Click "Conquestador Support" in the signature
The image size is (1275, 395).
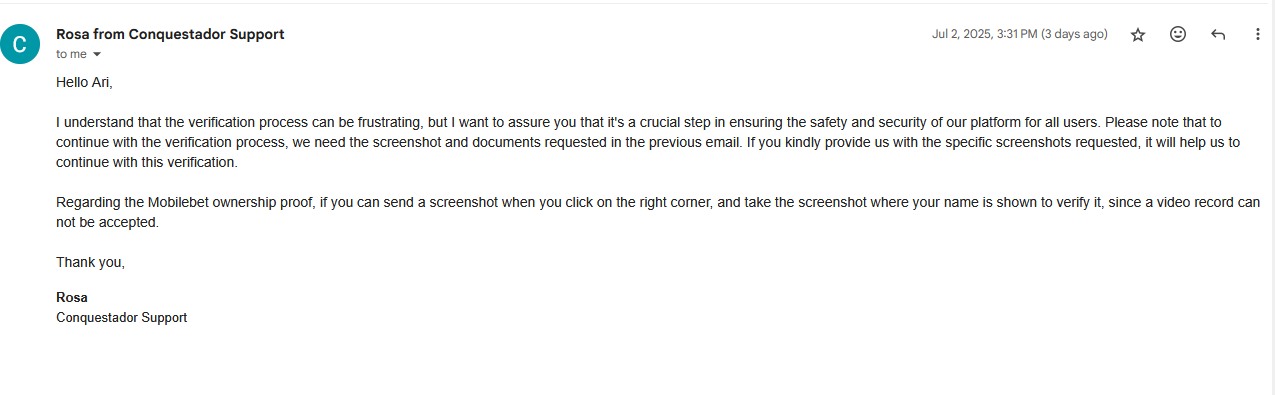(x=122, y=317)
